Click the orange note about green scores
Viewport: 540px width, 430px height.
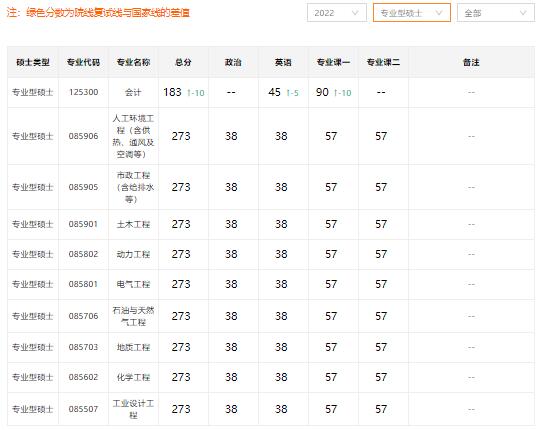tap(98, 13)
